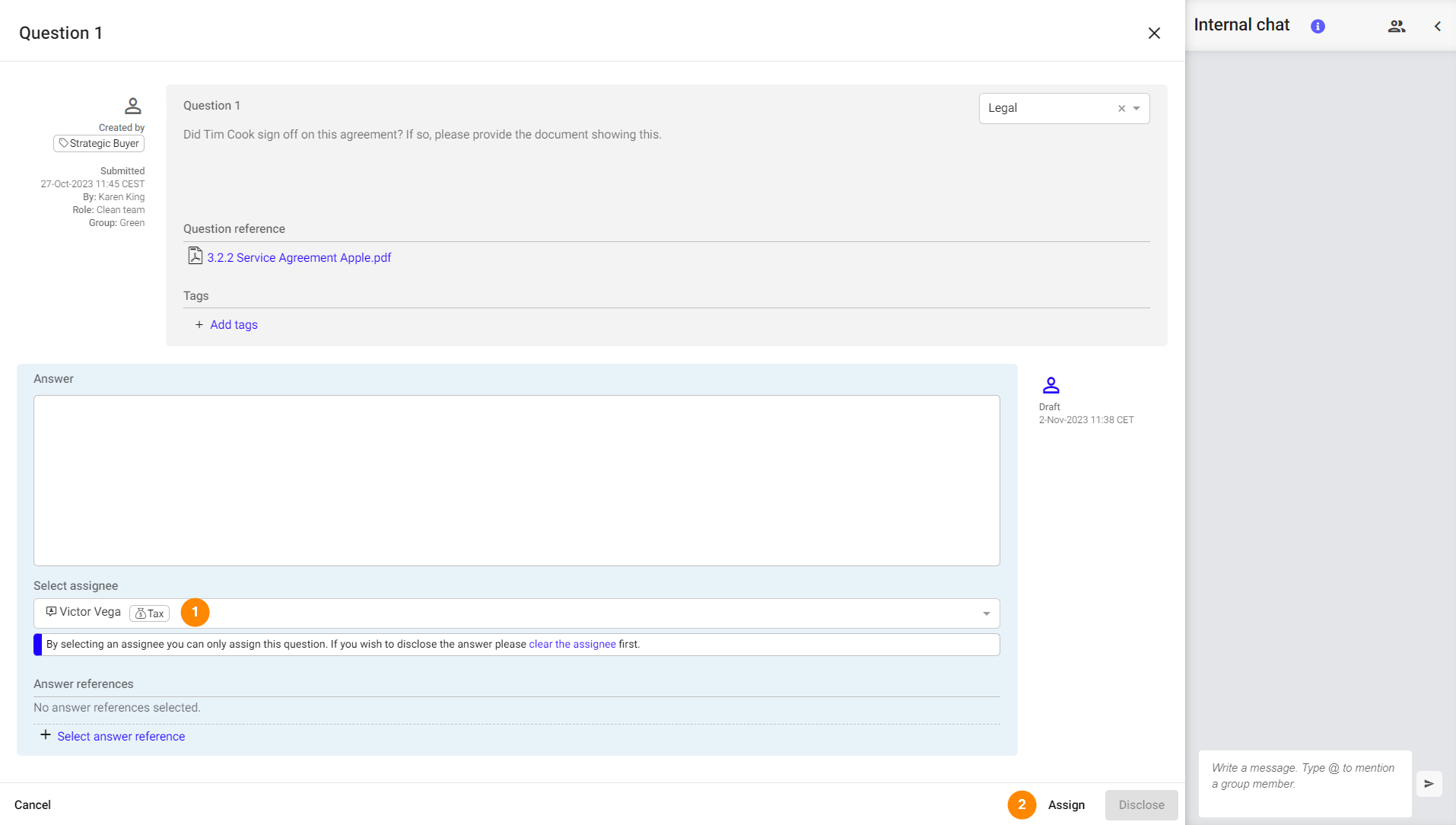This screenshot has width=1456, height=825.
Task: Click the Internal chat info icon
Action: 1318,27
